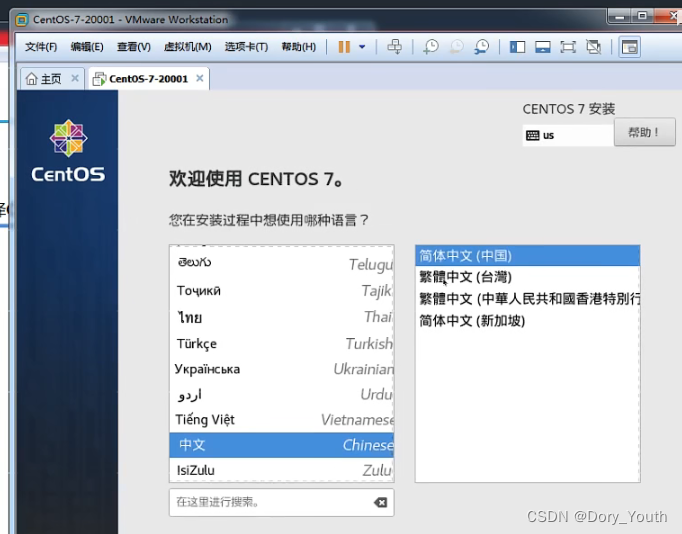Open the 虚拟机(M) menu

(x=187, y=47)
